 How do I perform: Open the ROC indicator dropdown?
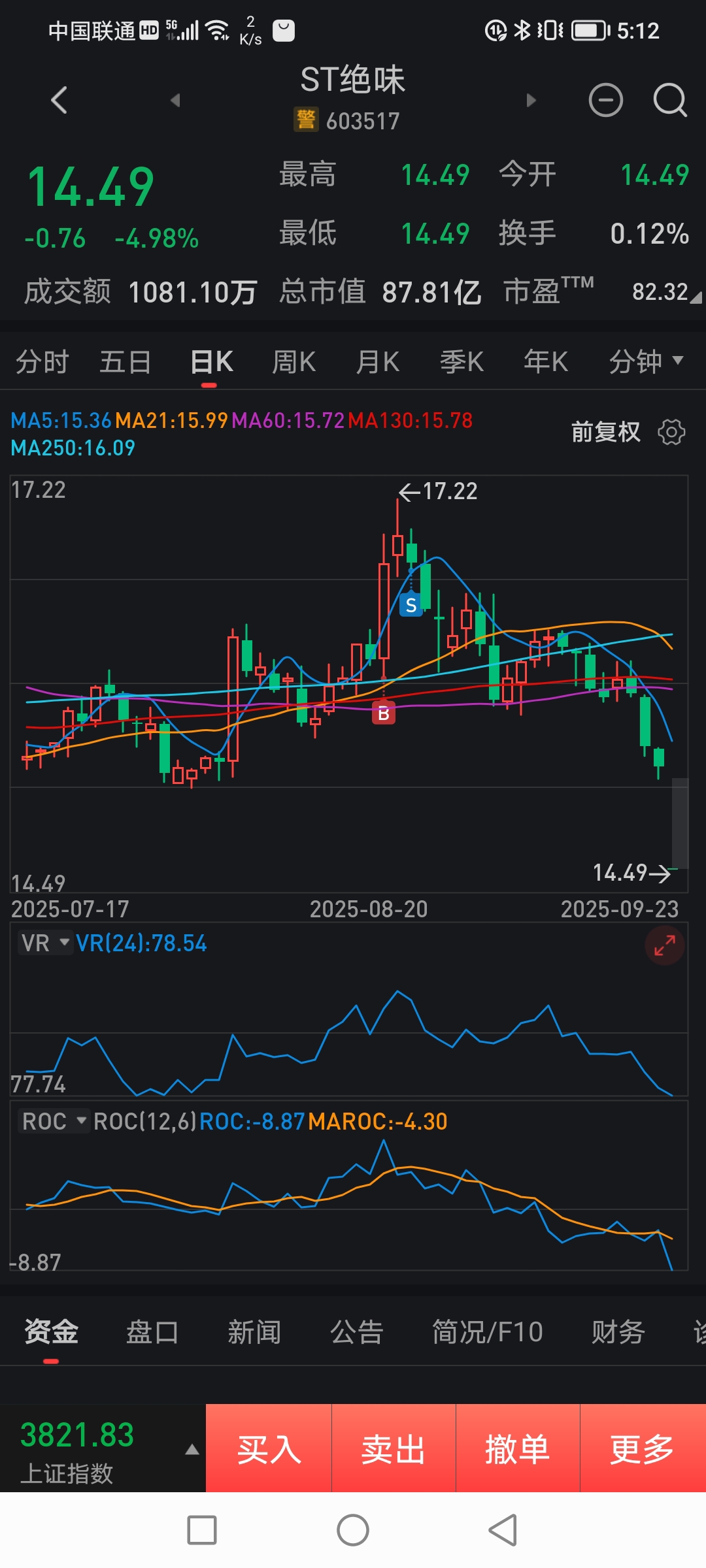coord(54,1121)
